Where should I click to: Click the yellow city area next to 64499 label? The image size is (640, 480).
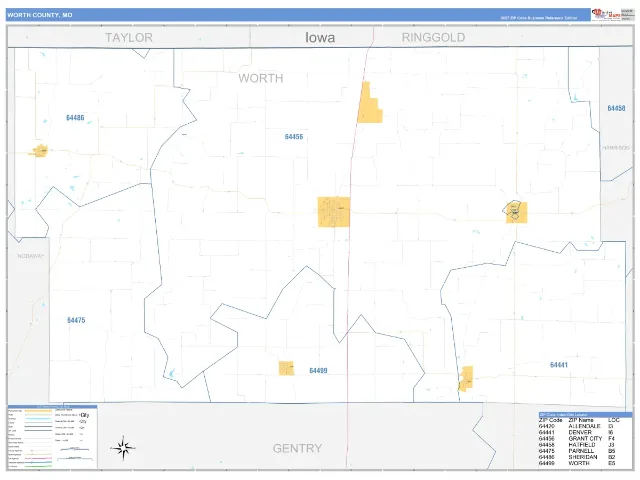pyautogui.click(x=286, y=368)
